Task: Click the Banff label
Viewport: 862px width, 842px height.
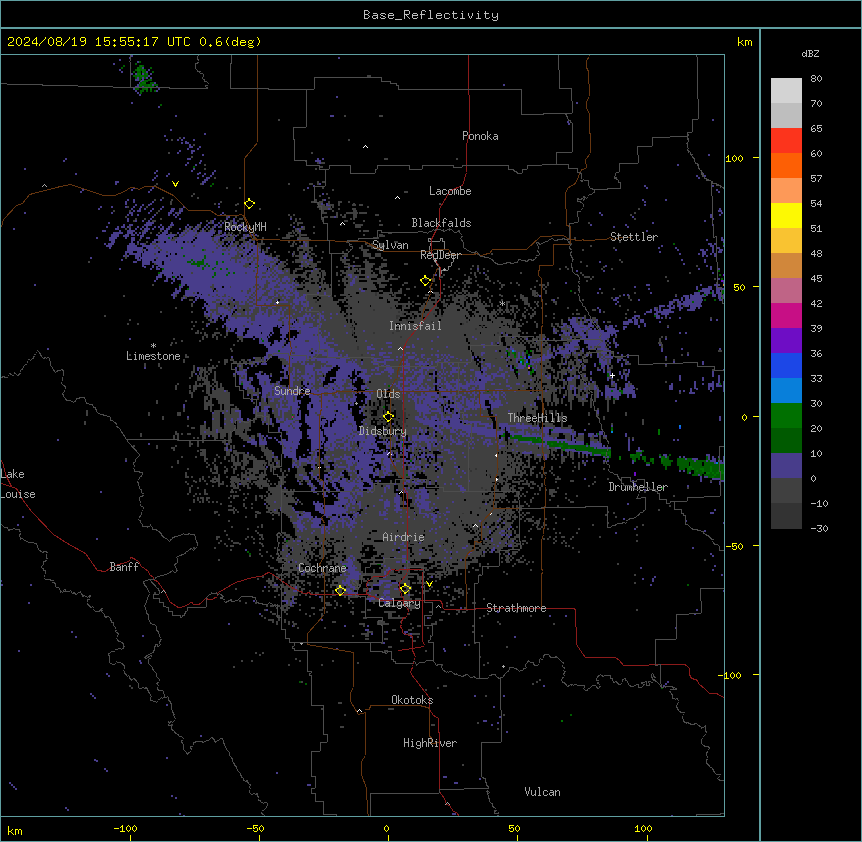Action: (124, 567)
